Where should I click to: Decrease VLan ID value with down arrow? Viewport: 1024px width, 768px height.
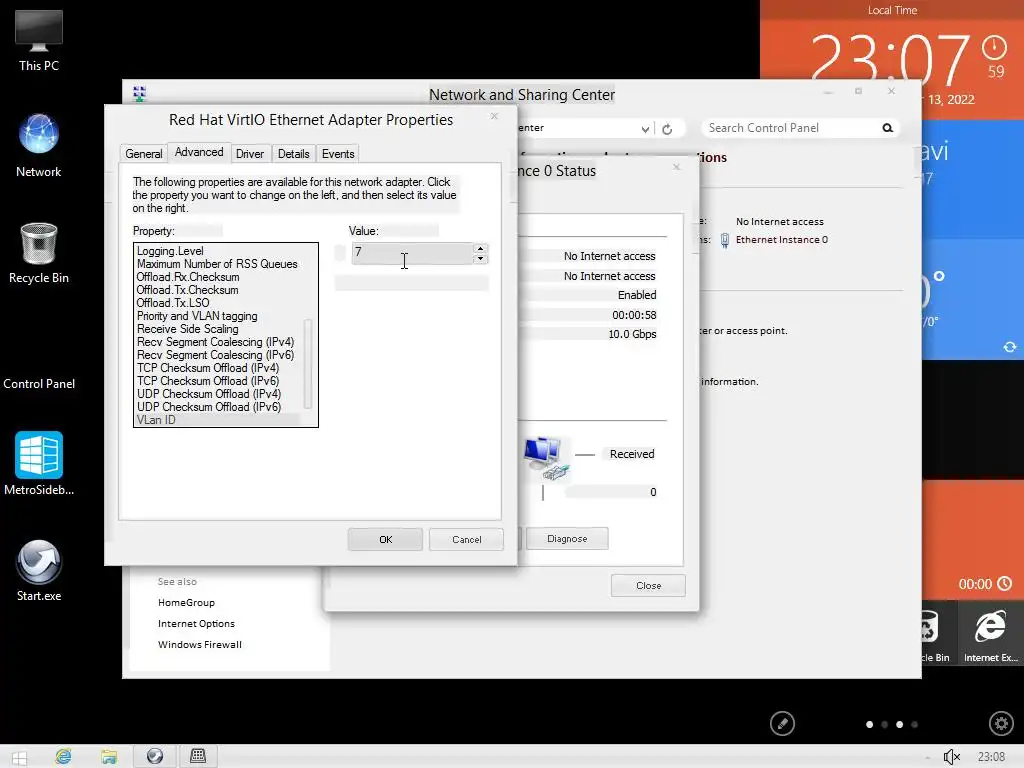coord(481,259)
